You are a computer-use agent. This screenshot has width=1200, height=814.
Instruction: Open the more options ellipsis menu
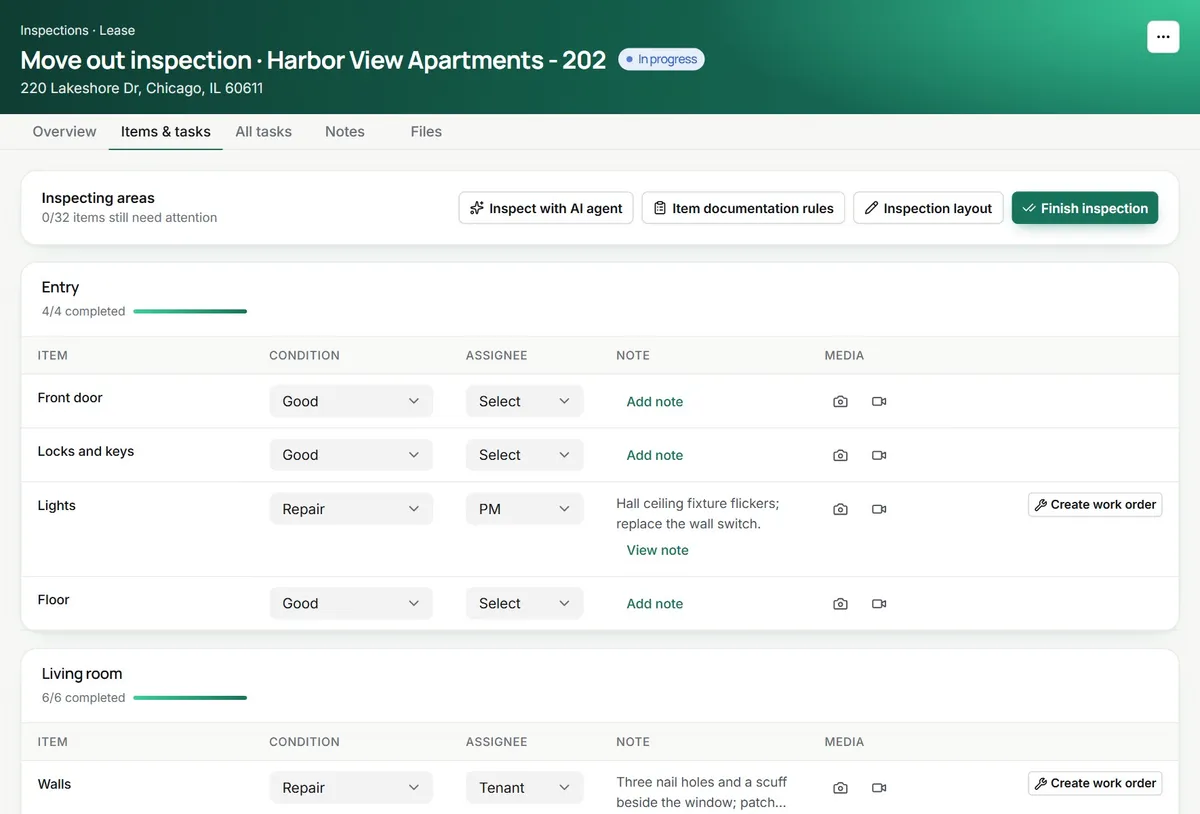coord(1163,36)
